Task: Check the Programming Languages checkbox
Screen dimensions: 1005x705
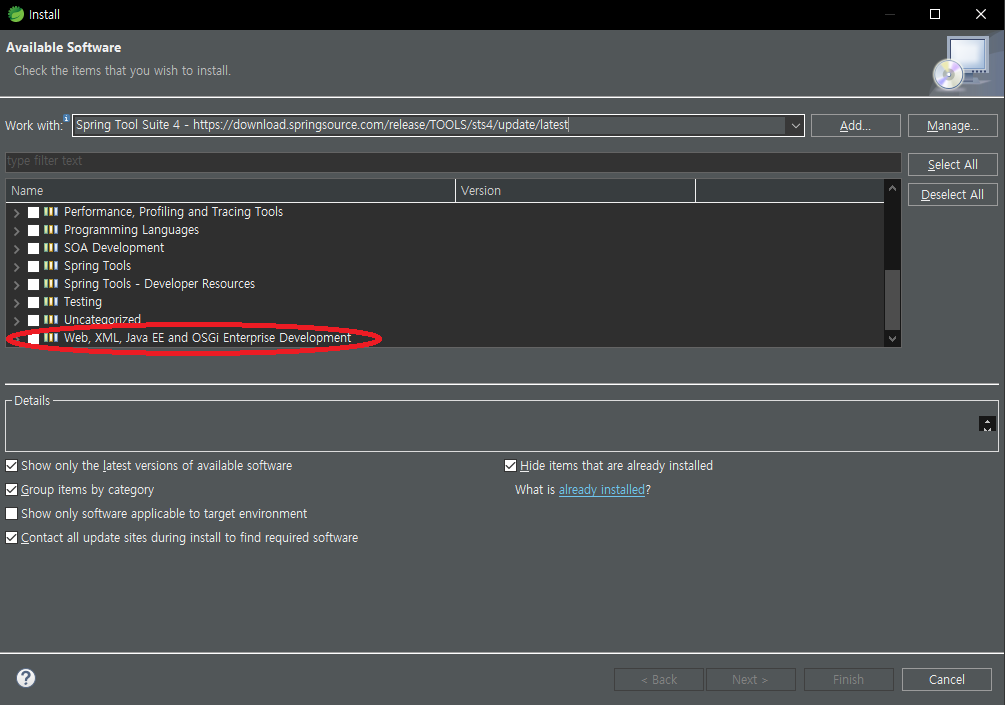Action: (33, 230)
